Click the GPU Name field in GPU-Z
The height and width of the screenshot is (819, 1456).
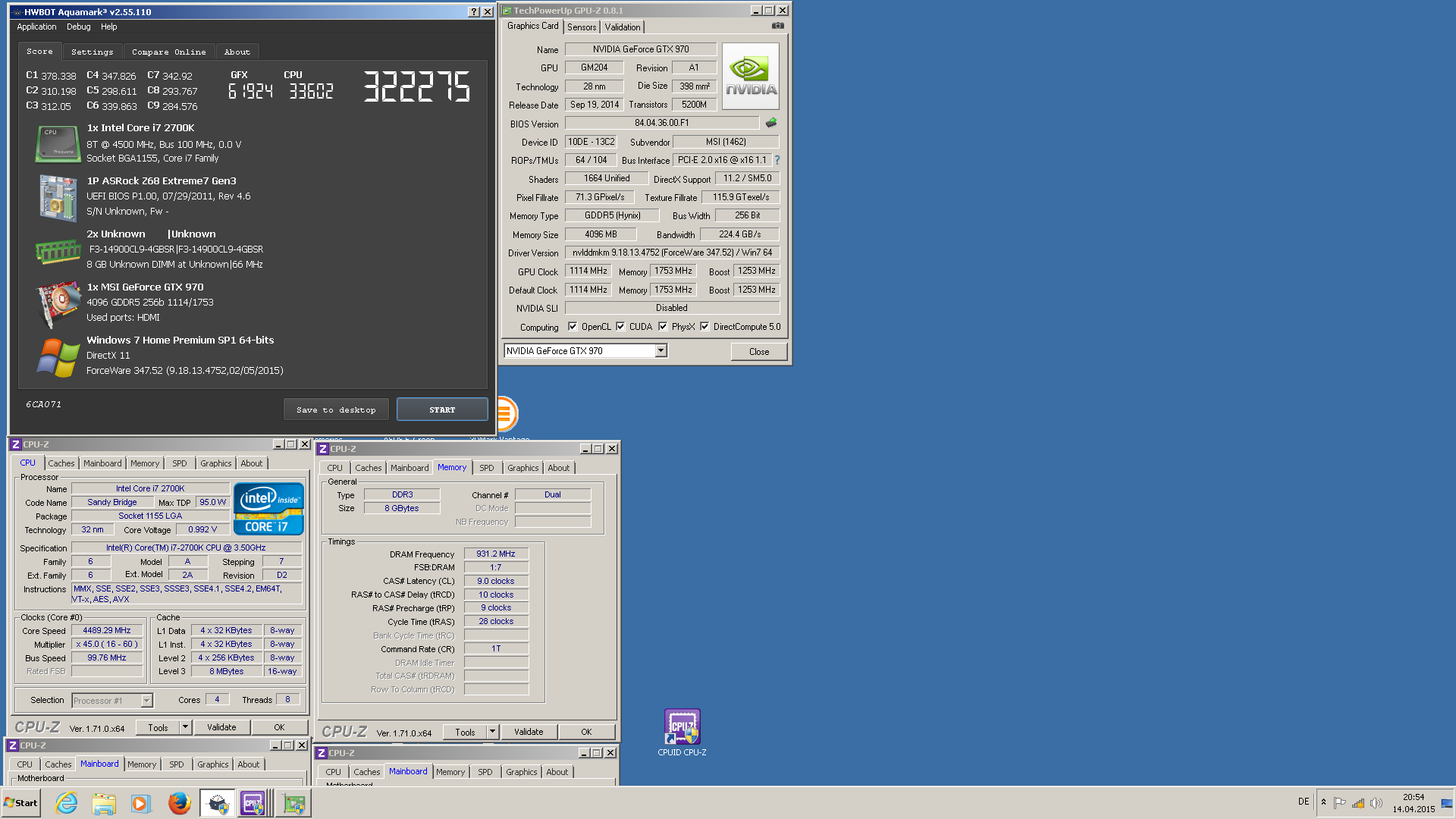click(641, 49)
